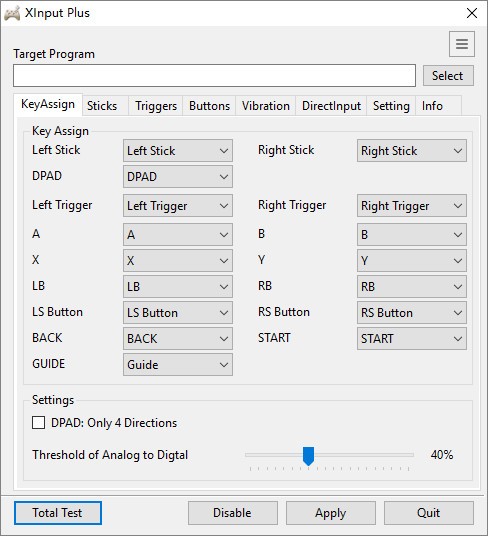Screen dimensions: 488x536
Task: Open the Vibration tab
Action: (266, 106)
